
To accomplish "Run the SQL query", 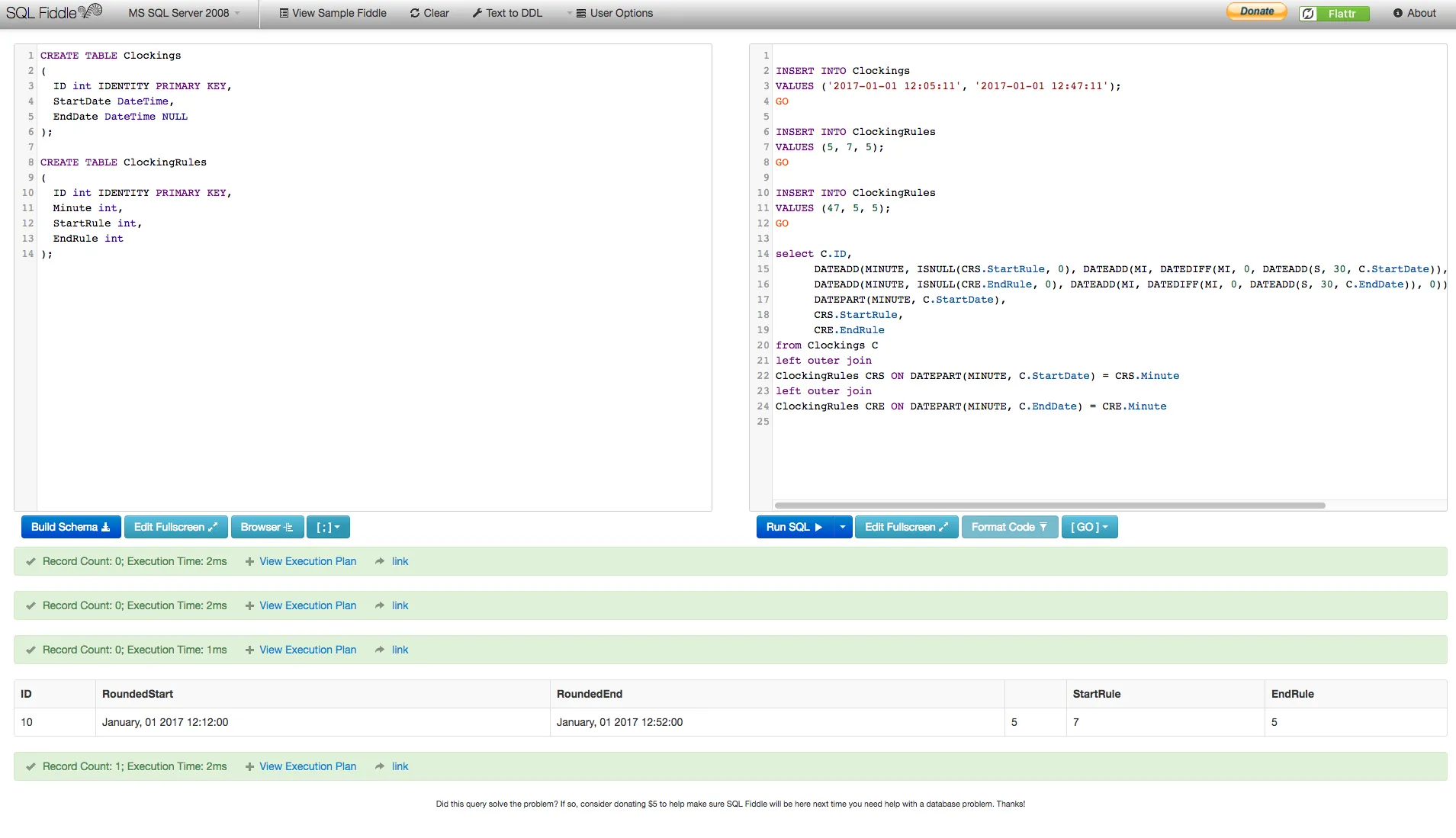I will click(794, 527).
